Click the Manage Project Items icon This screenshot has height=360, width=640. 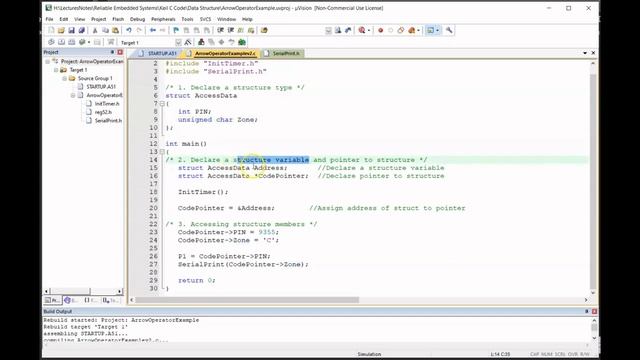(201, 42)
